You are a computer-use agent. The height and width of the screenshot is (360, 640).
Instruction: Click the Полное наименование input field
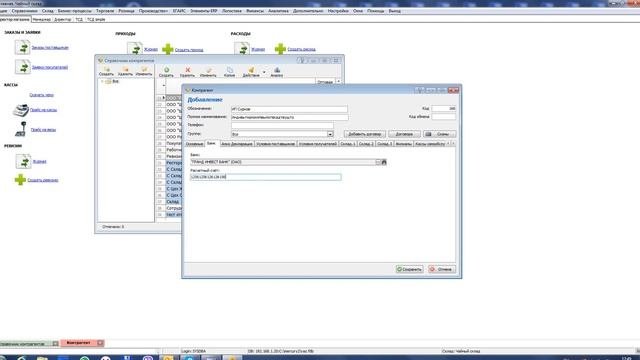click(x=289, y=117)
